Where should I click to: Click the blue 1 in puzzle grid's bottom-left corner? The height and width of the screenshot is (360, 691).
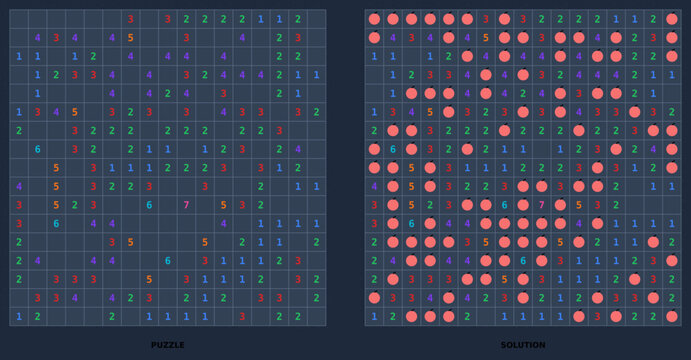pyautogui.click(x=19, y=316)
